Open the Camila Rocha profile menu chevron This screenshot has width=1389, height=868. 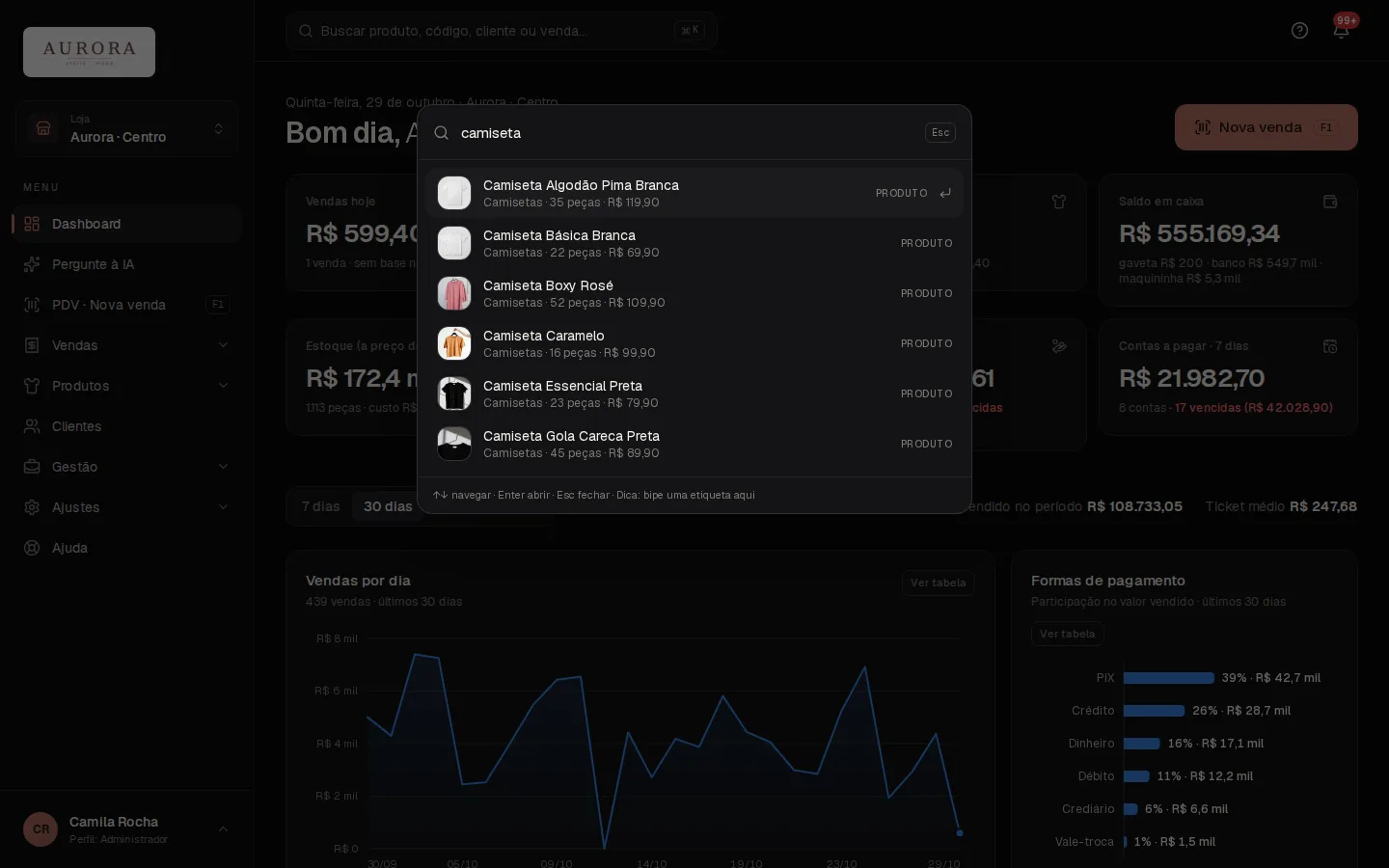pyautogui.click(x=224, y=829)
